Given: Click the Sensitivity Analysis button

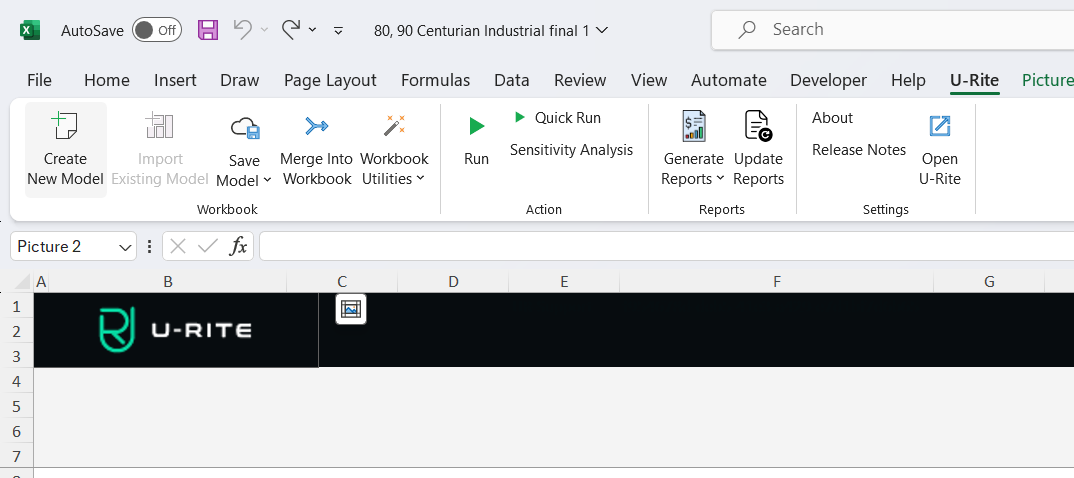Looking at the screenshot, I should pyautogui.click(x=571, y=150).
